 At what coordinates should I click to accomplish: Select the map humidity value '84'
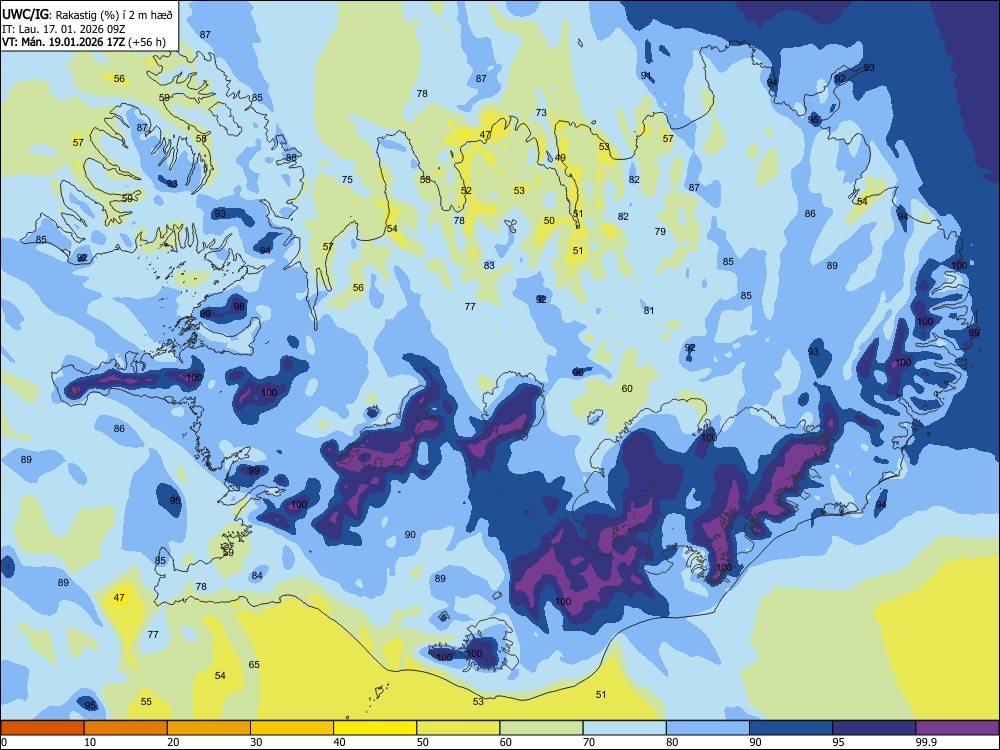257,575
